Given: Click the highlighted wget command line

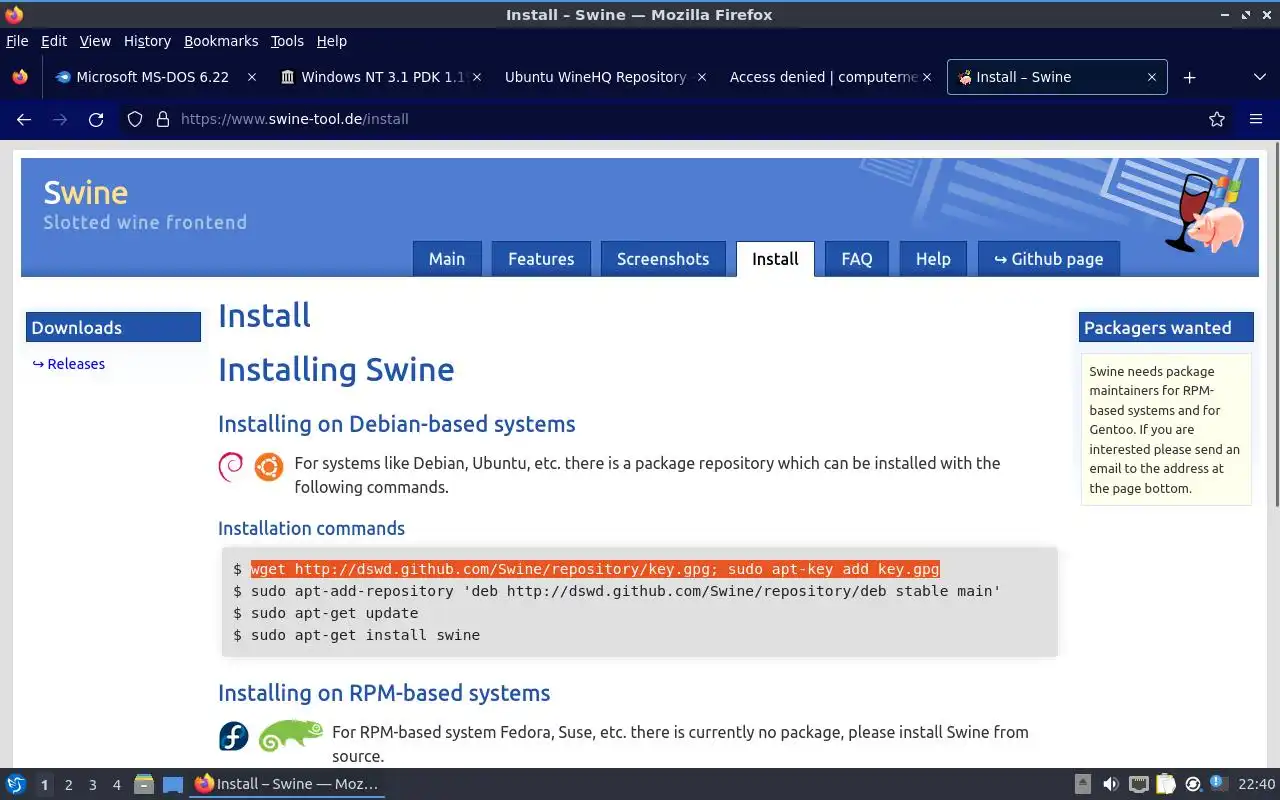Looking at the screenshot, I should point(595,569).
